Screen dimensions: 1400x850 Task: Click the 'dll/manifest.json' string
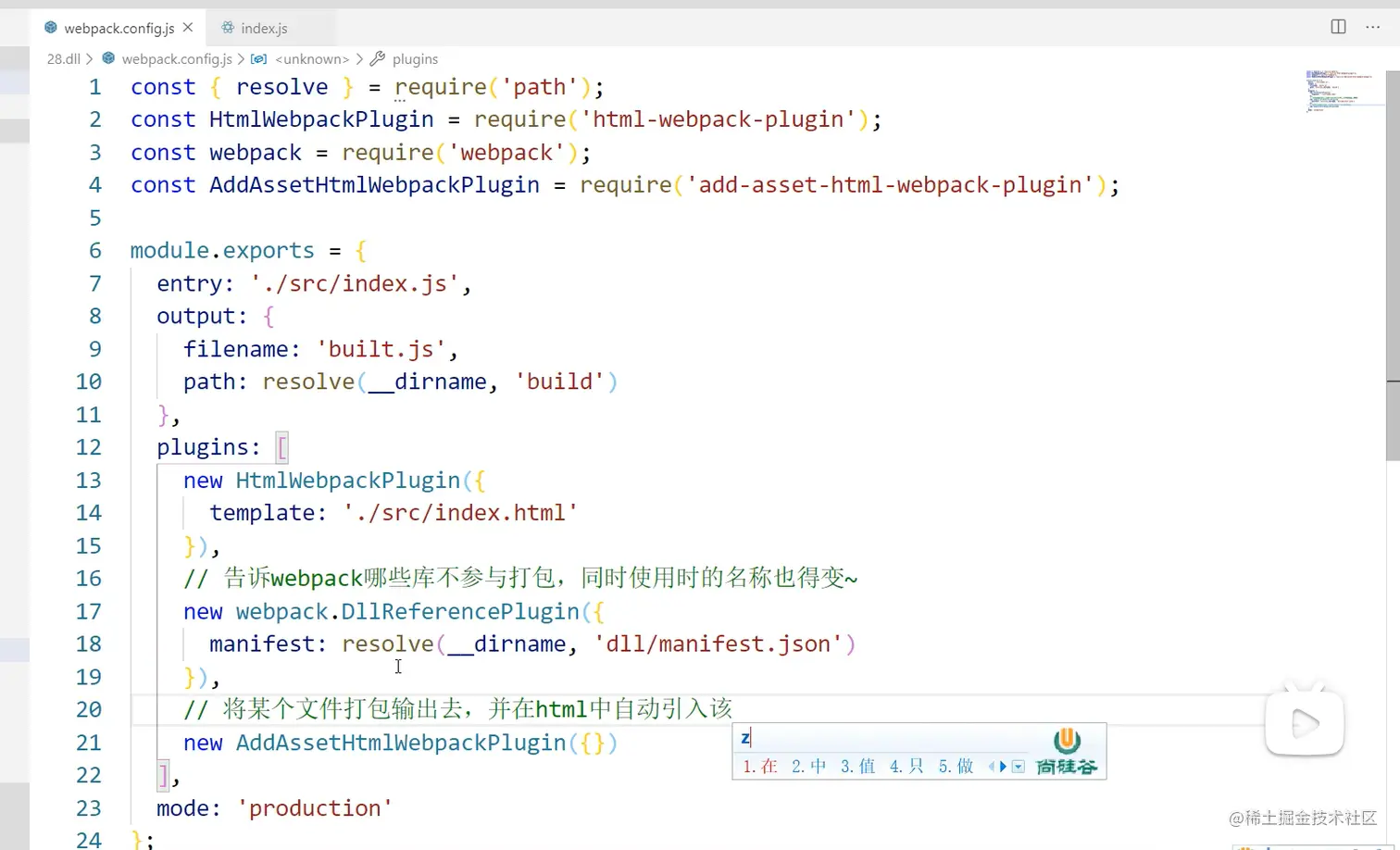point(719,644)
